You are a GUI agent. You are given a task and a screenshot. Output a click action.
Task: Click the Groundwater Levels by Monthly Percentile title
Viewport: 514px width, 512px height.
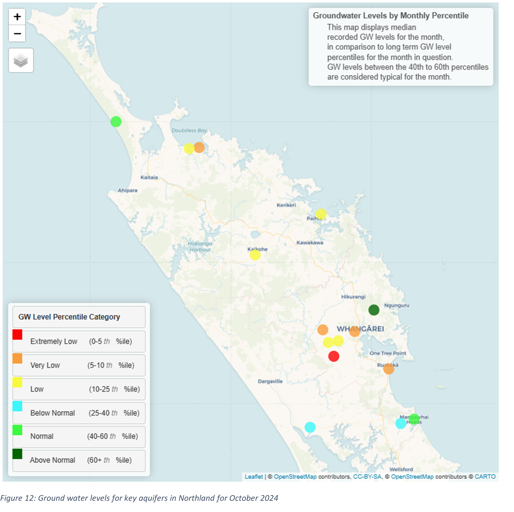[391, 16]
